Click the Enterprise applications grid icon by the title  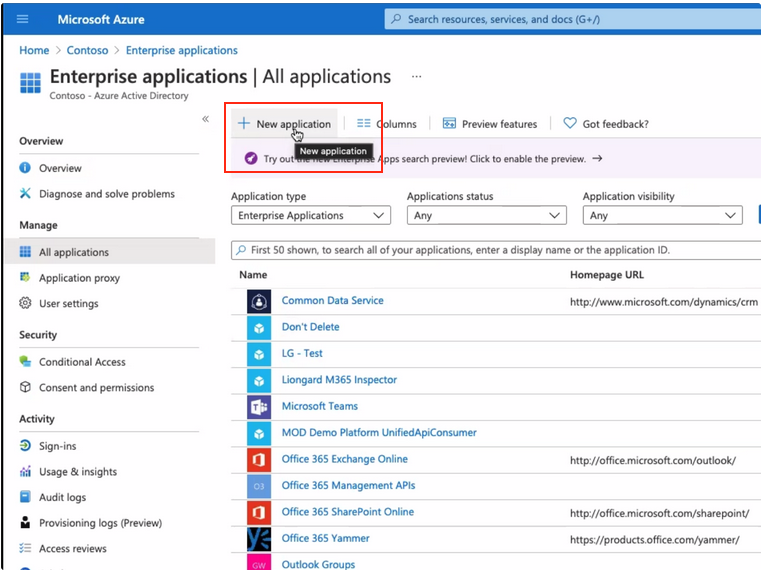[x=30, y=82]
